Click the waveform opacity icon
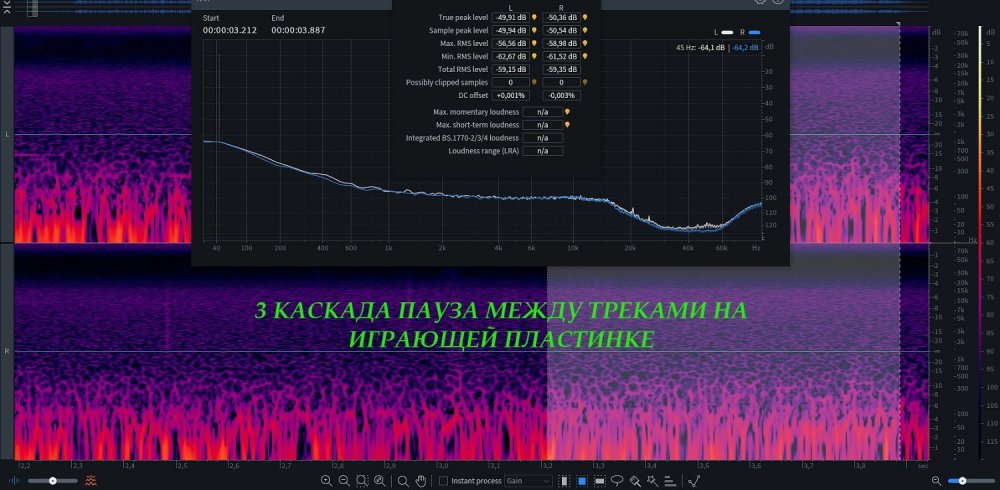Image resolution: width=1000 pixels, height=490 pixels. tap(15, 480)
